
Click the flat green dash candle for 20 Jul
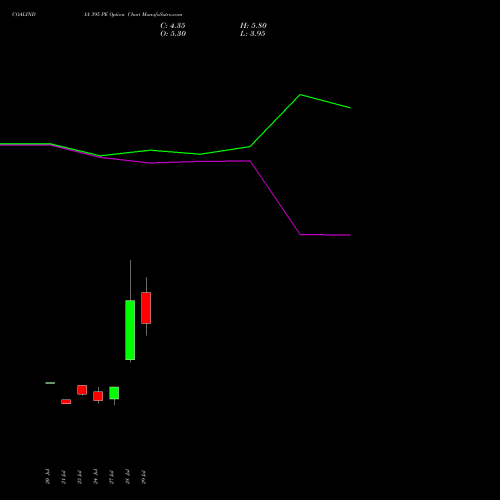click(x=50, y=383)
